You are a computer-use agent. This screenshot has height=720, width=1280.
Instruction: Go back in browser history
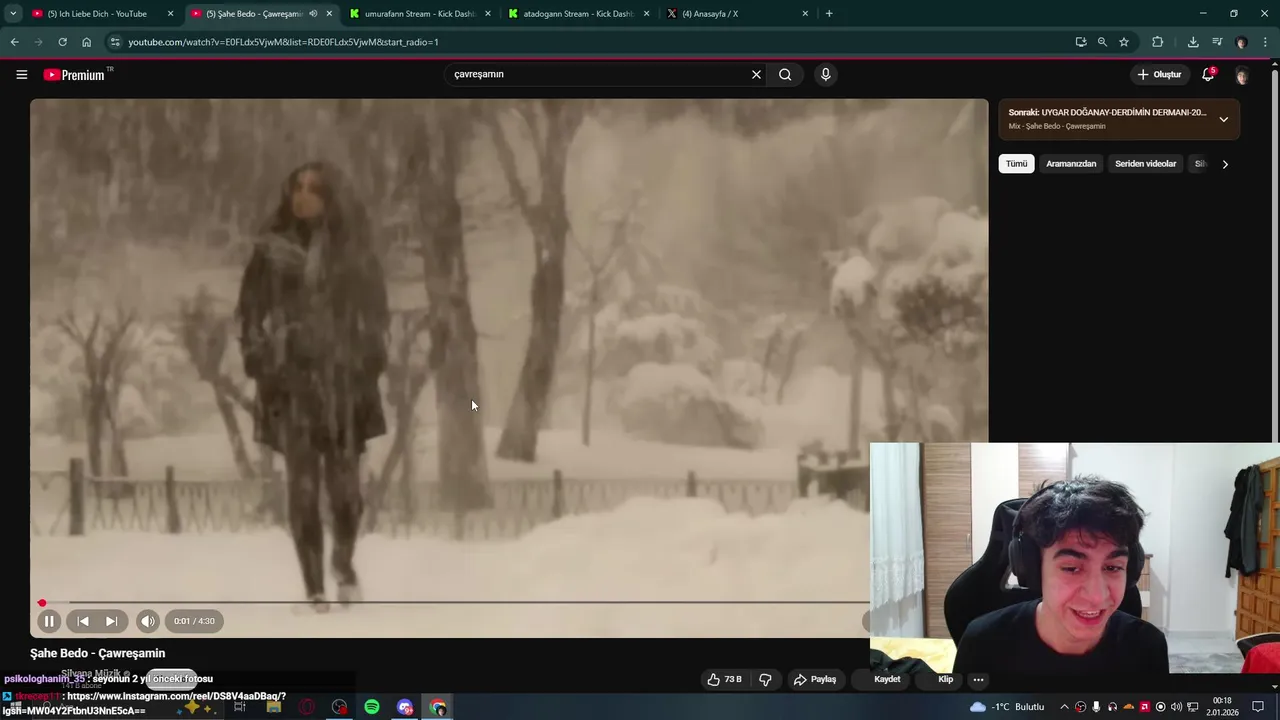(x=14, y=42)
